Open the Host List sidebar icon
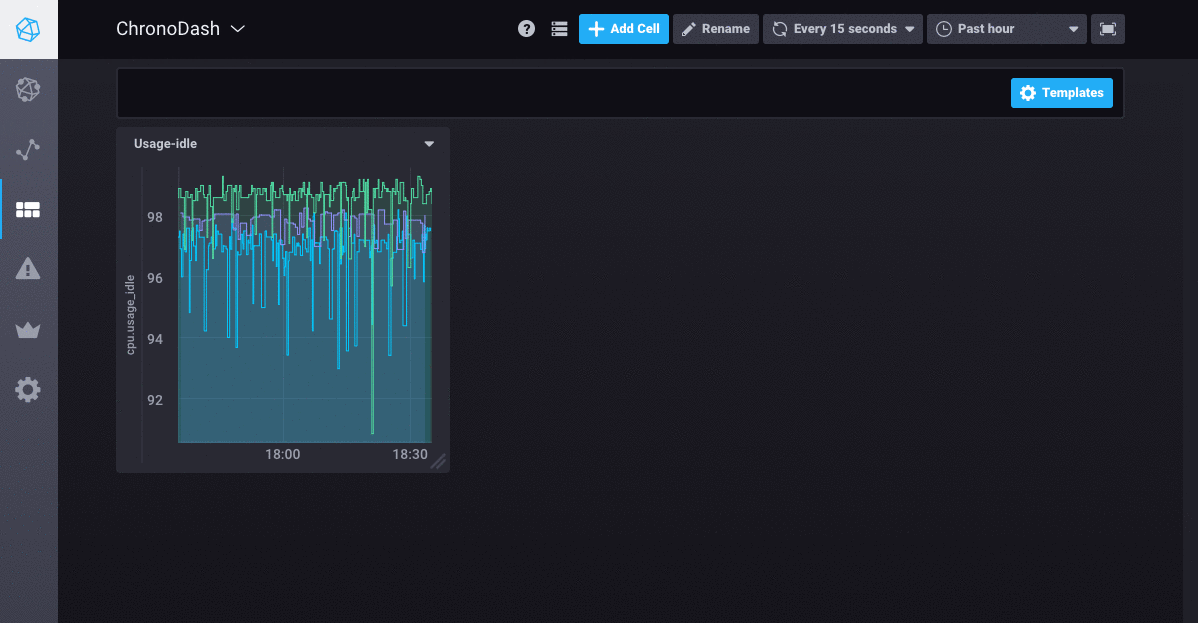 tap(28, 90)
